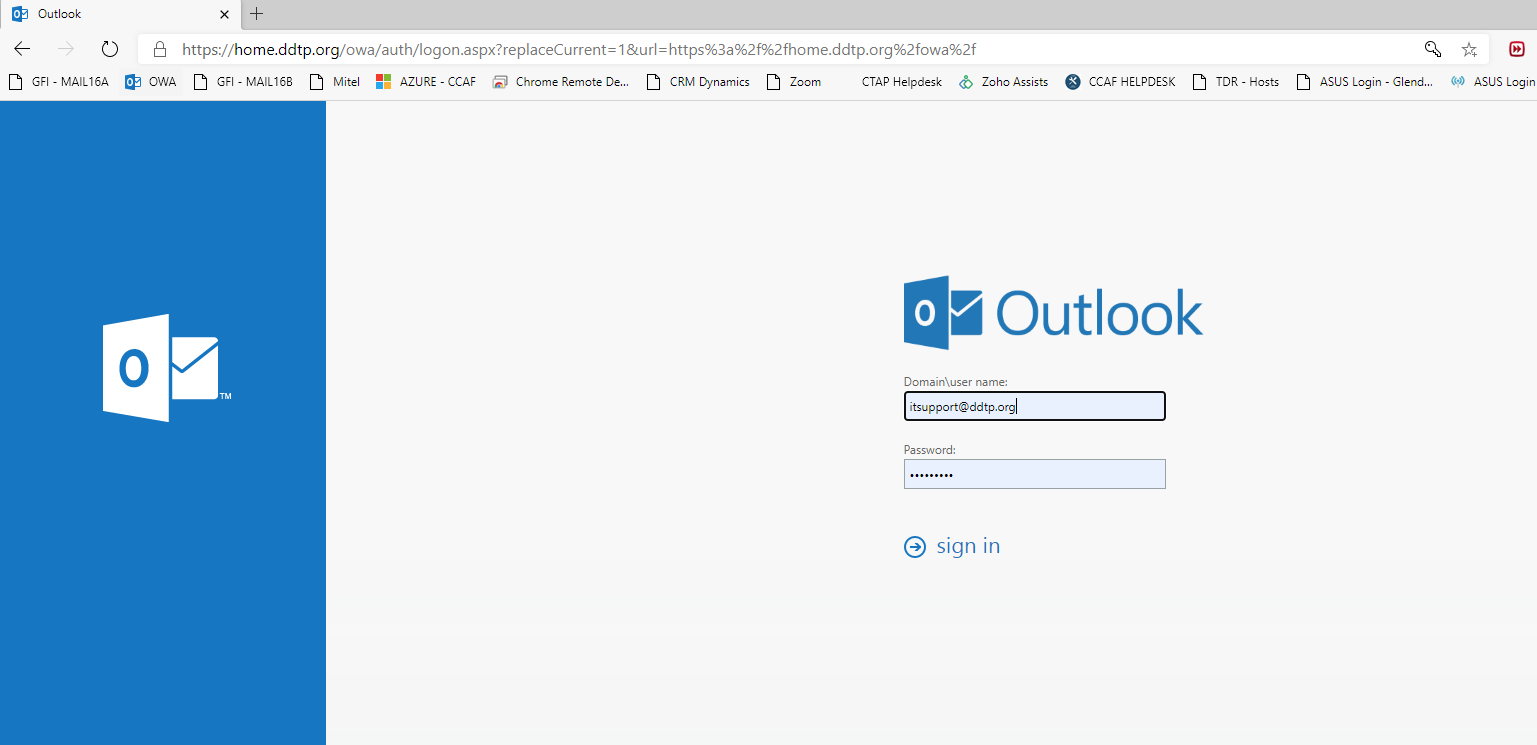Click the sign in button

952,546
